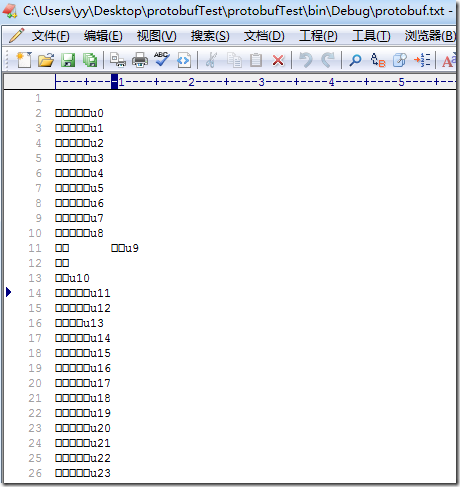Click the Font settings A icon
This screenshot has height=487, width=460.
click(449, 61)
